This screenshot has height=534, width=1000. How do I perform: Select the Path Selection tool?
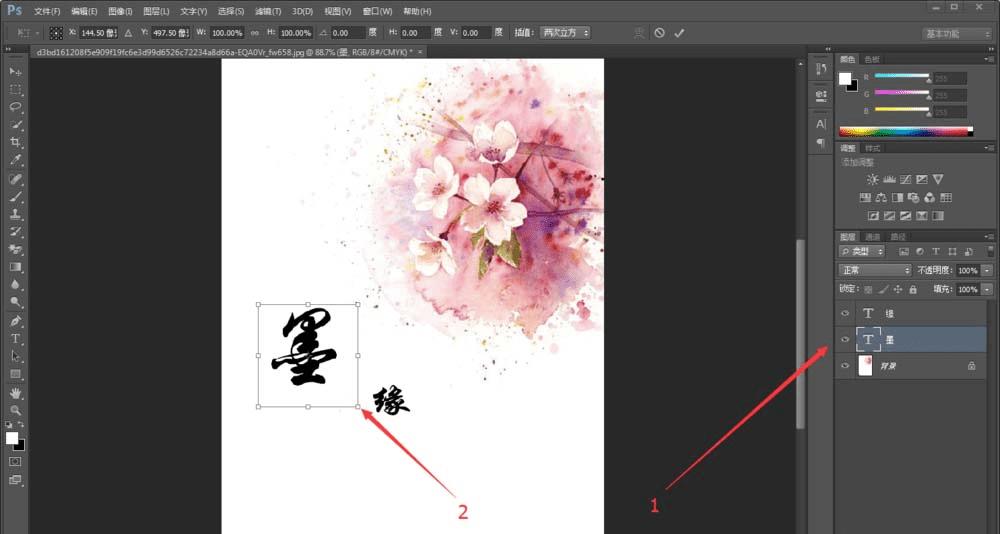pyautogui.click(x=15, y=357)
